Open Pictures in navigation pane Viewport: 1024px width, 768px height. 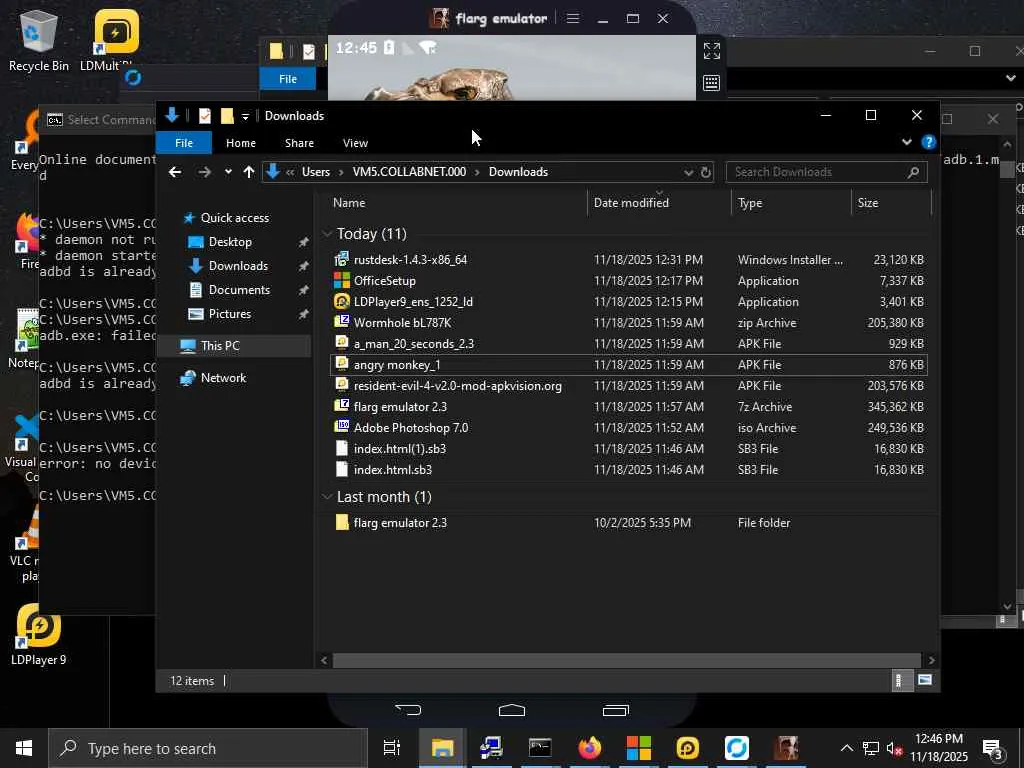pos(229,314)
